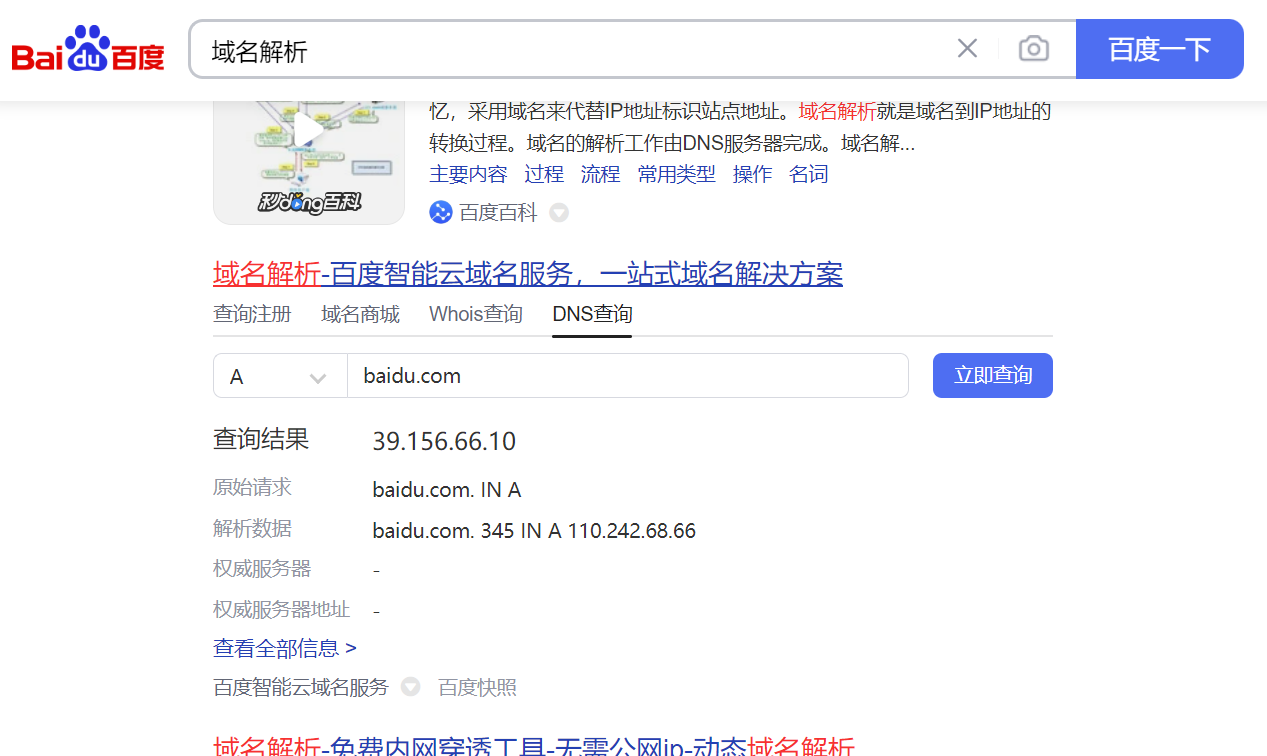This screenshot has height=756, width=1267.
Task: Switch to the 域名商城 tab
Action: point(360,314)
